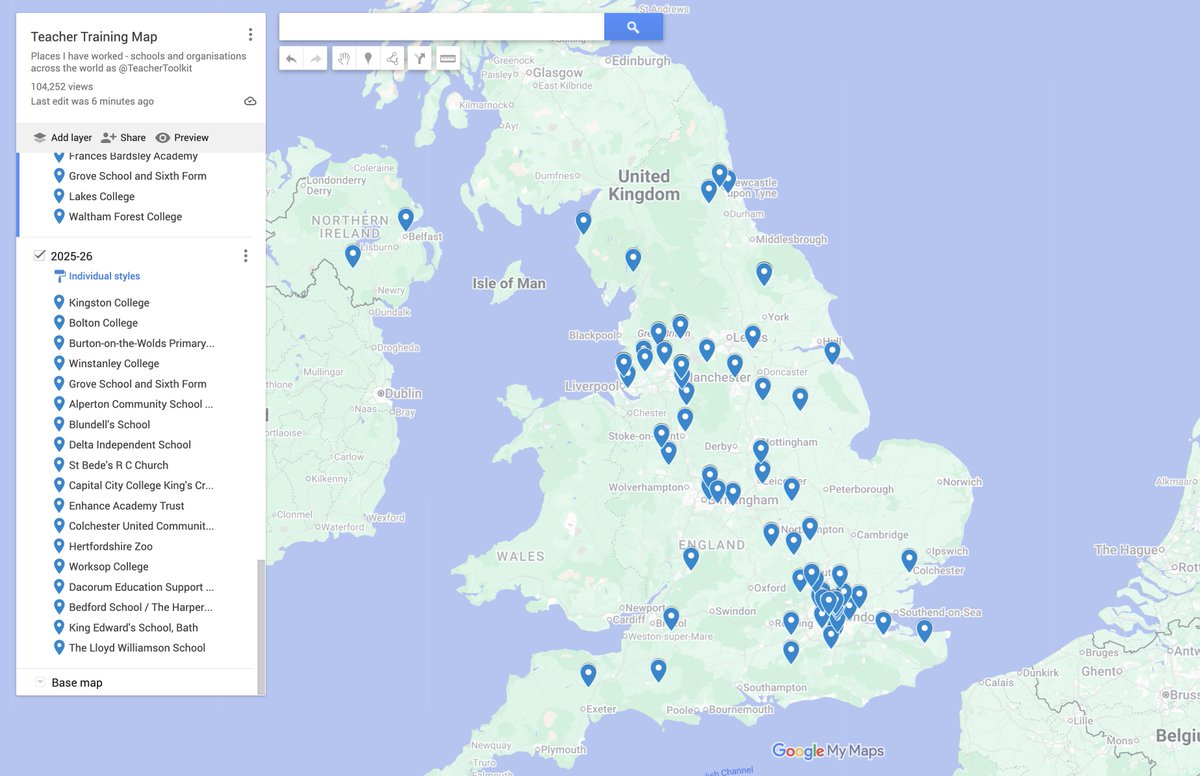Image resolution: width=1200 pixels, height=776 pixels.
Task: Click the Preview button
Action: [182, 138]
